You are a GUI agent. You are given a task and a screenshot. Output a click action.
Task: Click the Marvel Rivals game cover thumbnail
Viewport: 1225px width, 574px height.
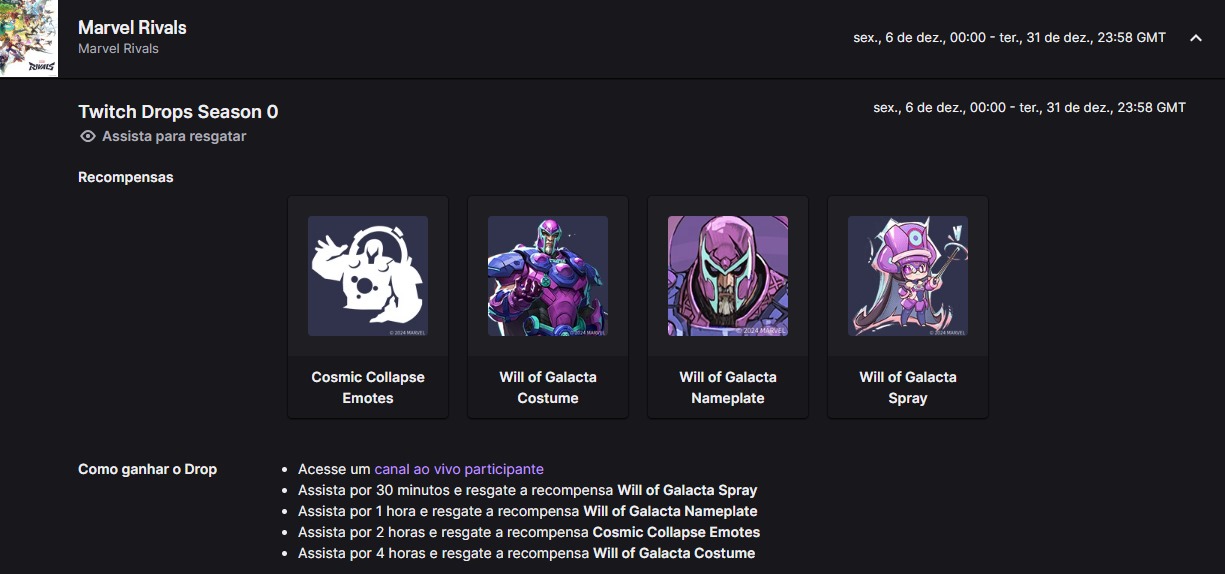point(28,38)
